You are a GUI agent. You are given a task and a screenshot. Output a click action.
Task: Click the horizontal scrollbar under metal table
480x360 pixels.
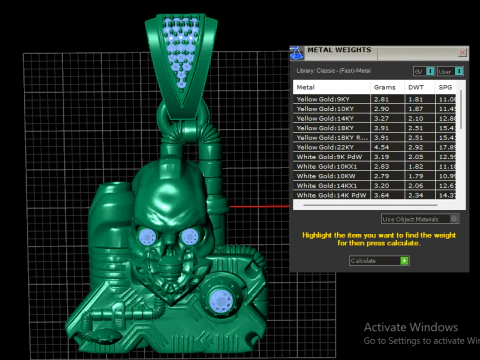coord(370,205)
